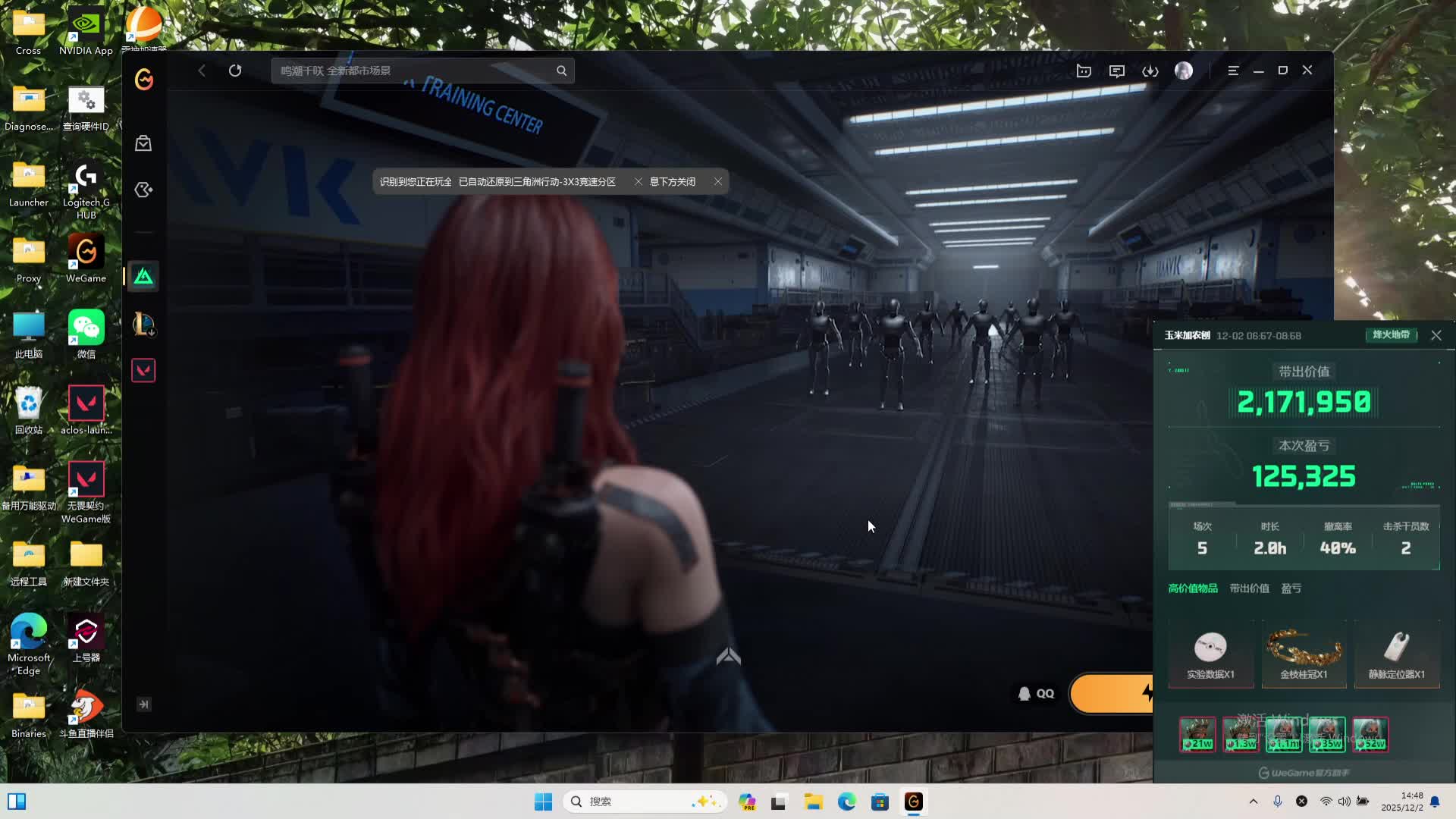Viewport: 1456px width, 819px height.
Task: Open the League of Legends sidebar icon
Action: [x=143, y=325]
